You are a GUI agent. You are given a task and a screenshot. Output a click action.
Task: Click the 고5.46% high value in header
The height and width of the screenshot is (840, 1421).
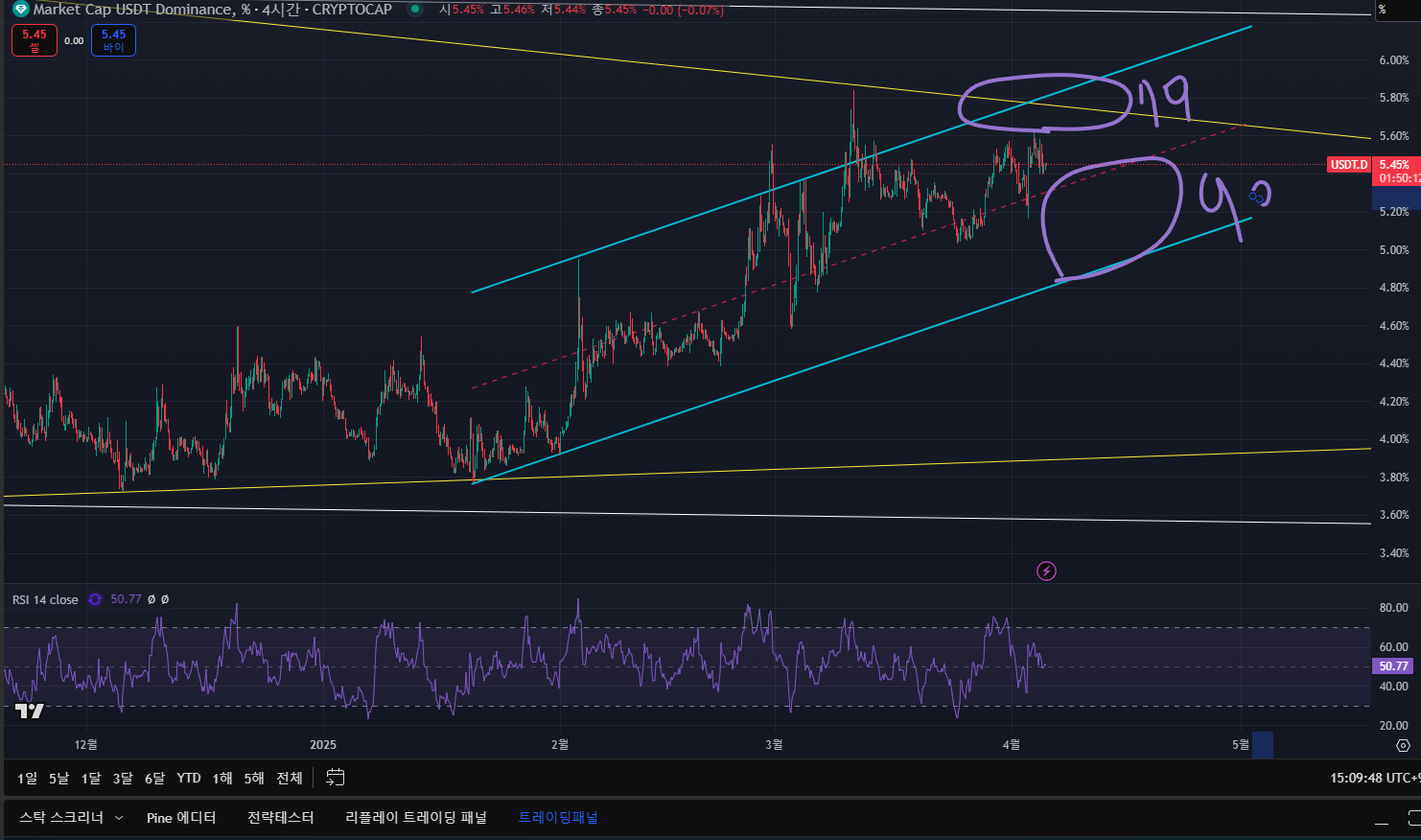point(512,10)
